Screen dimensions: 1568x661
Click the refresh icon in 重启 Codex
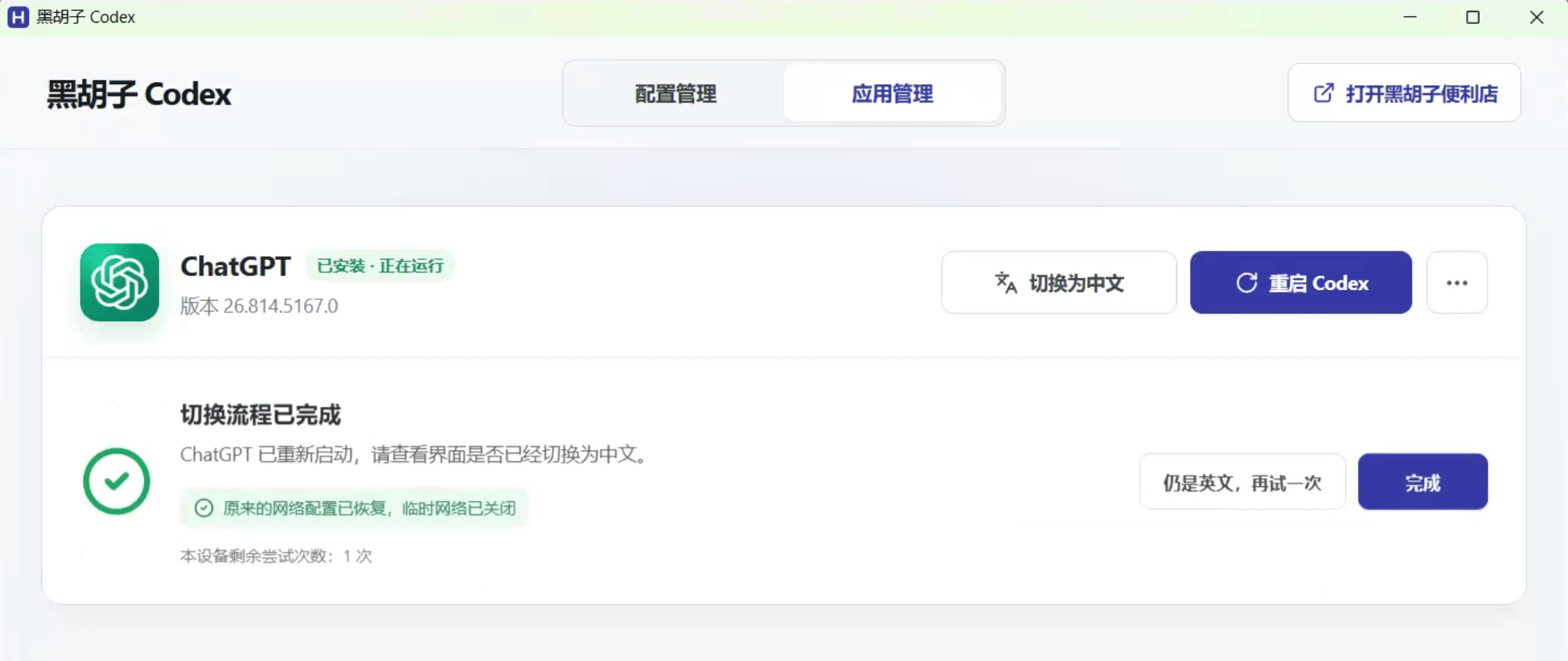click(x=1246, y=283)
